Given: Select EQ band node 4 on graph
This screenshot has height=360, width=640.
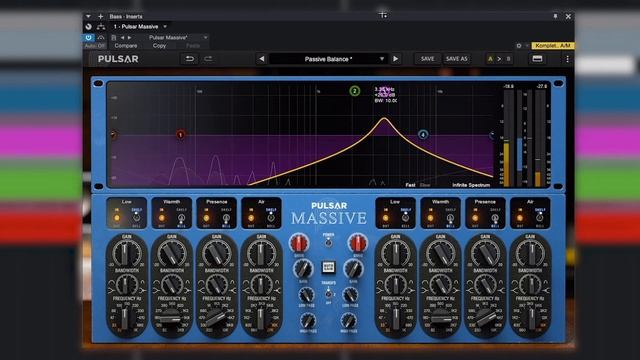Looking at the screenshot, I should pyautogui.click(x=423, y=134).
